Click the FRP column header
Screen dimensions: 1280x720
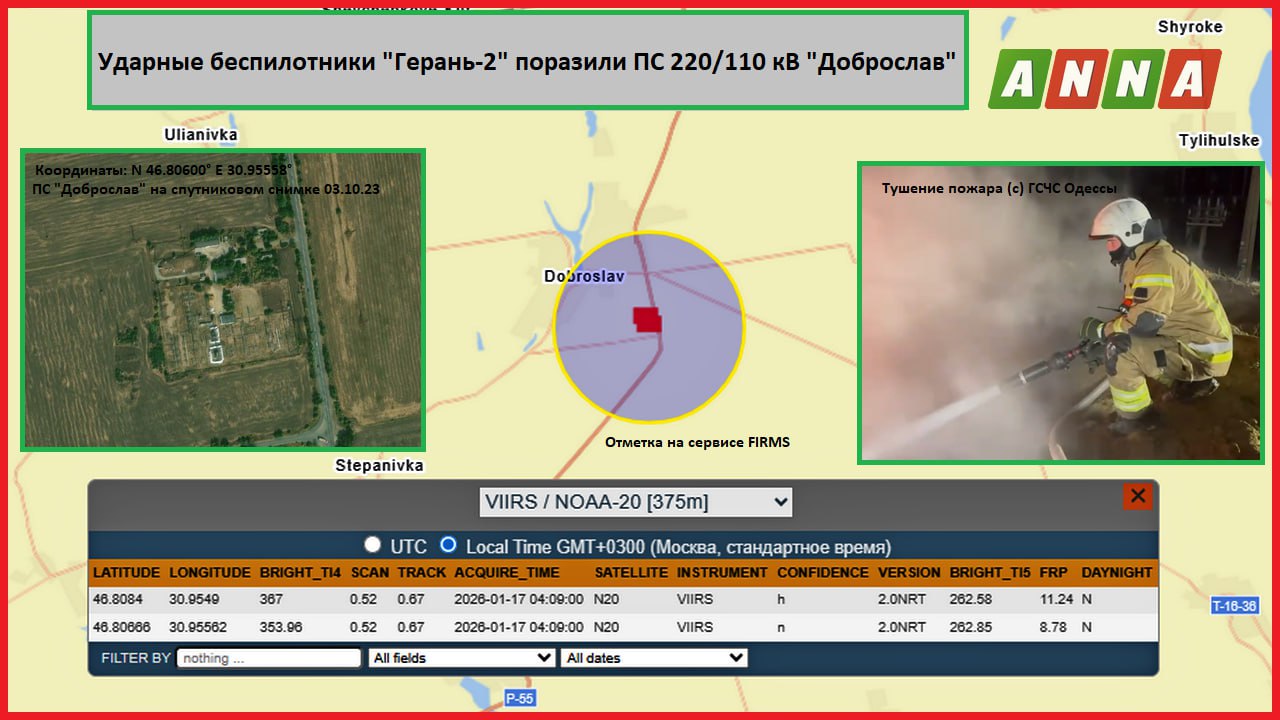[x=1053, y=573]
